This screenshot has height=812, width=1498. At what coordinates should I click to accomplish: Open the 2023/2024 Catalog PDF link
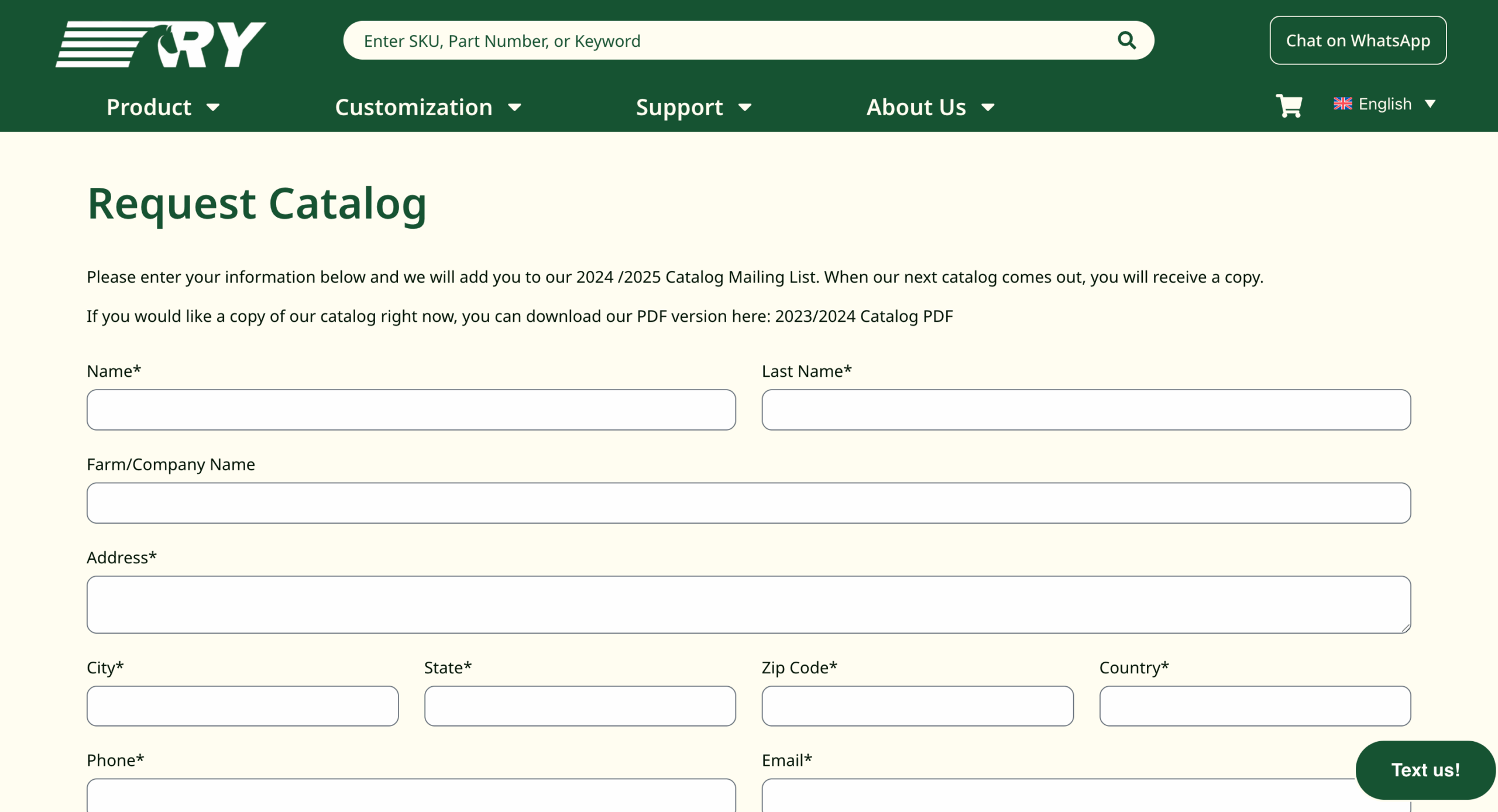864,316
